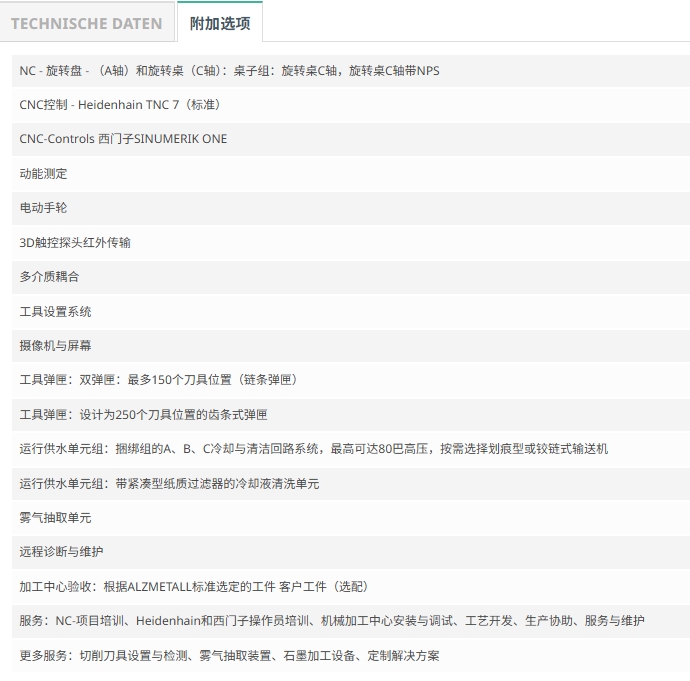The image size is (690, 681).
Task: Click the 250个刀具位置 齿条式弹匣 row
Action: [x=351, y=414]
